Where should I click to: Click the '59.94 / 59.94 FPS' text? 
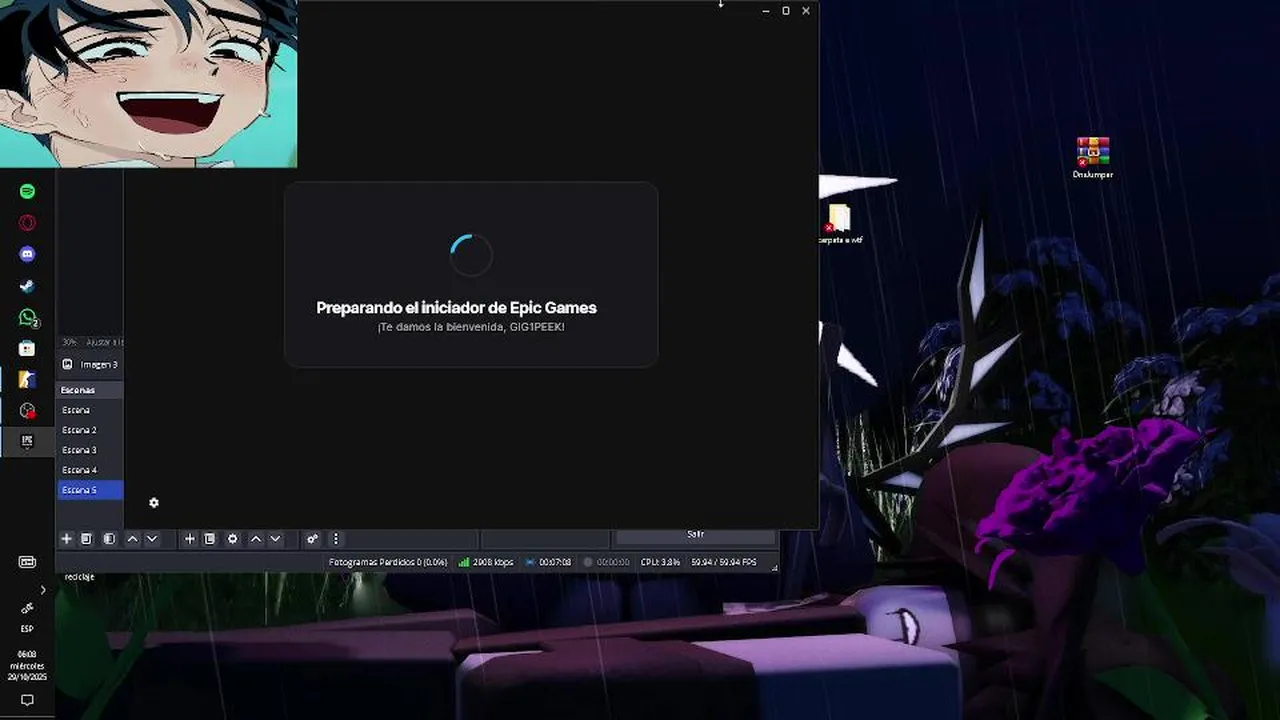pos(724,562)
